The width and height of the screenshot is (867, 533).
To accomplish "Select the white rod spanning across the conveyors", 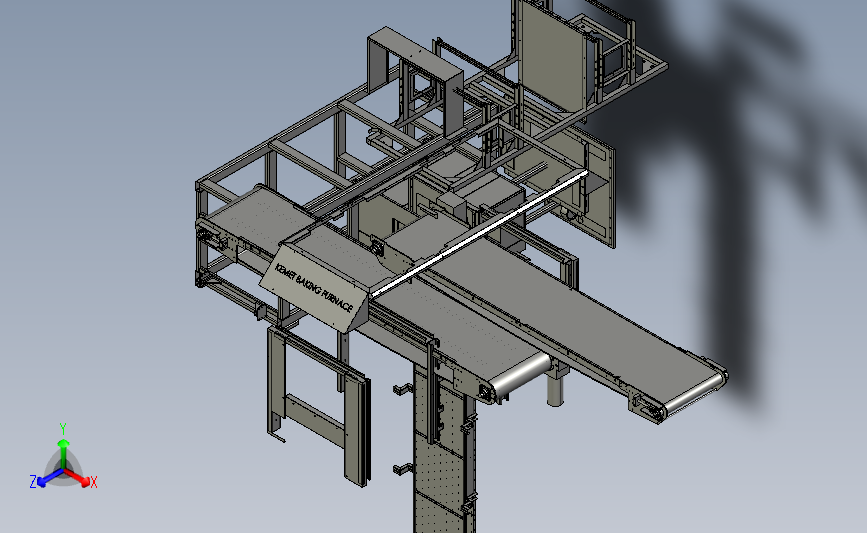I will [479, 233].
